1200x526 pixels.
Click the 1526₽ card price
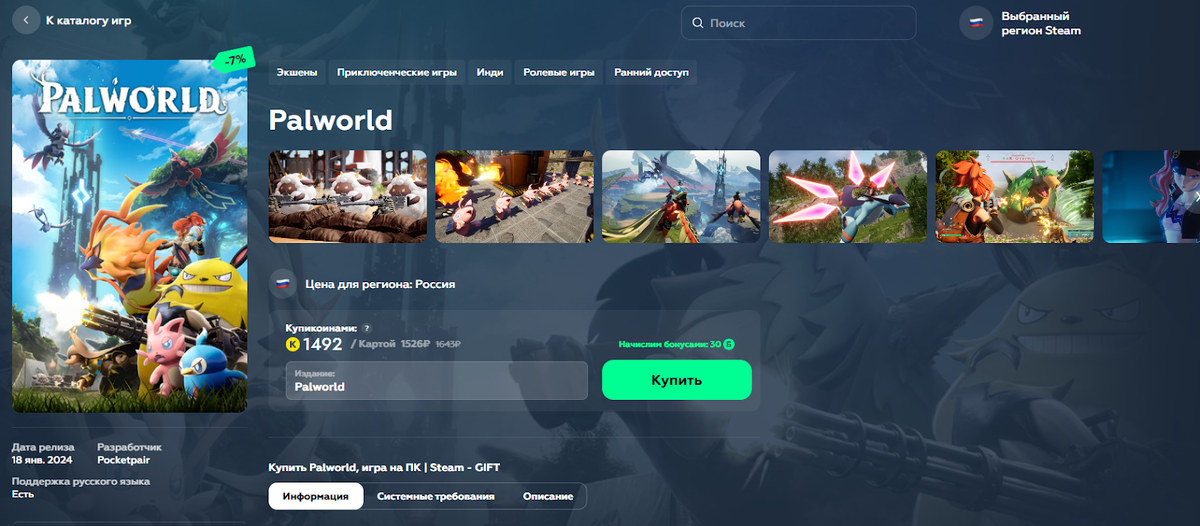(415, 344)
